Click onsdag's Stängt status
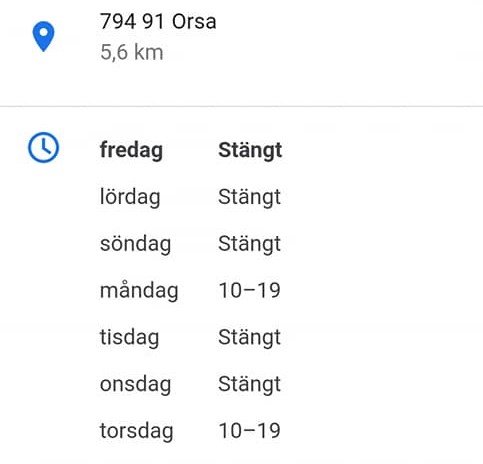 point(249,384)
